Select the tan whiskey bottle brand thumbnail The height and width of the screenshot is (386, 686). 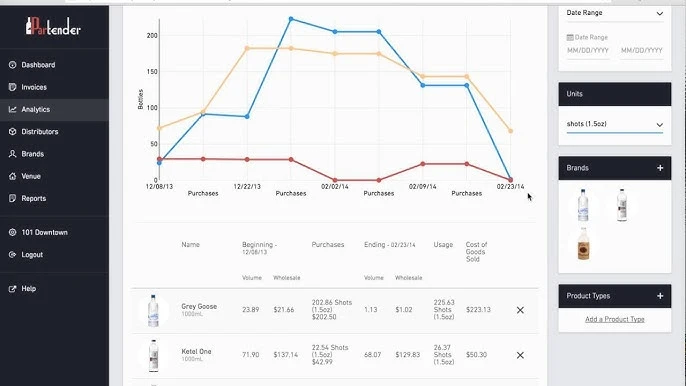(x=583, y=244)
